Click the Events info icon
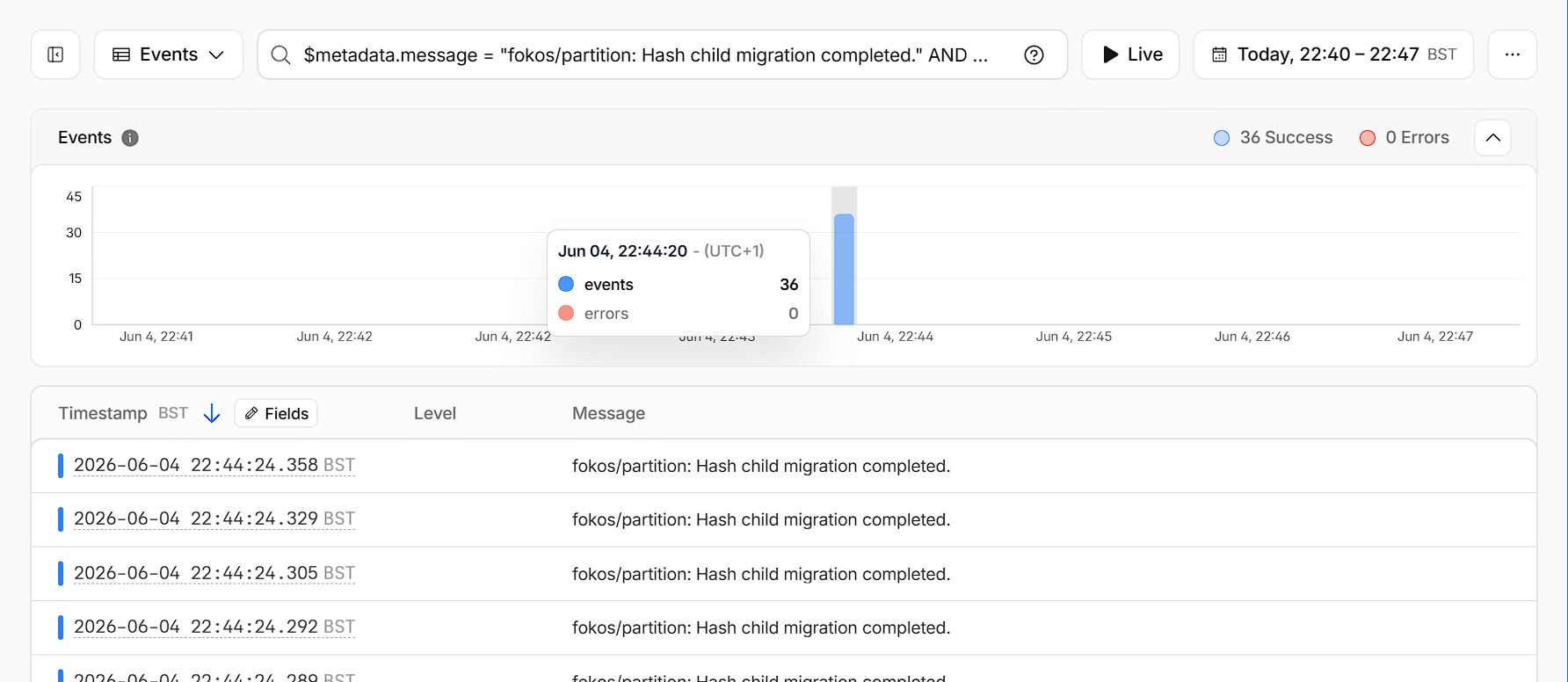 point(130,138)
